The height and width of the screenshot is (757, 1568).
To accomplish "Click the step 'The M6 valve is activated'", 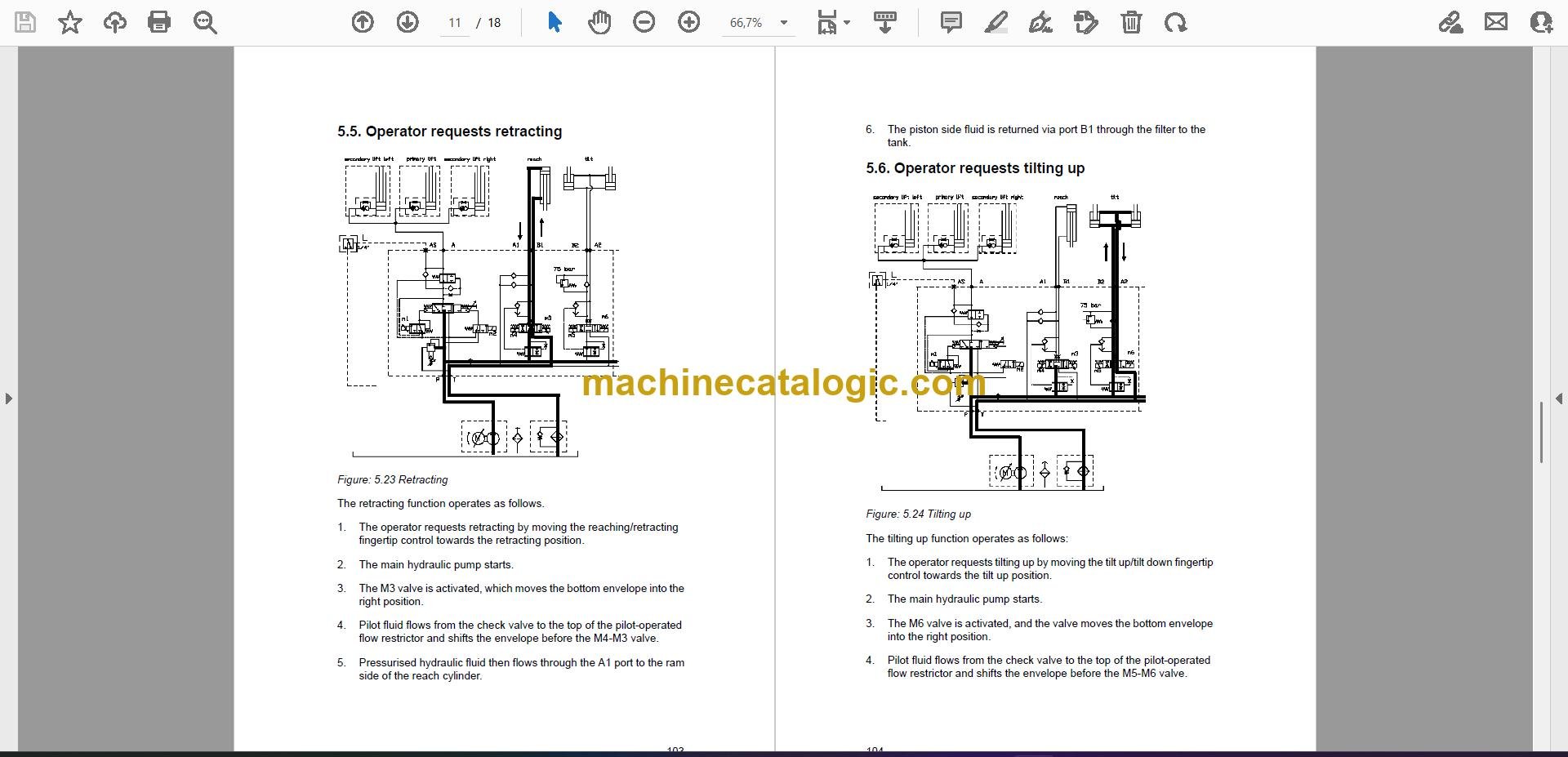I will pyautogui.click(x=1050, y=630).
